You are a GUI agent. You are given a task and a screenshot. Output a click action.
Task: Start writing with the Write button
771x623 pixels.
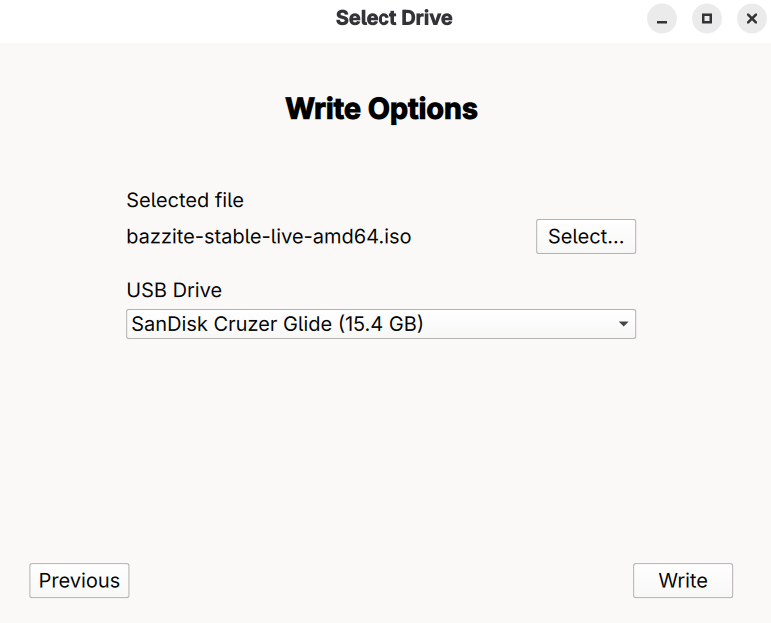(682, 580)
